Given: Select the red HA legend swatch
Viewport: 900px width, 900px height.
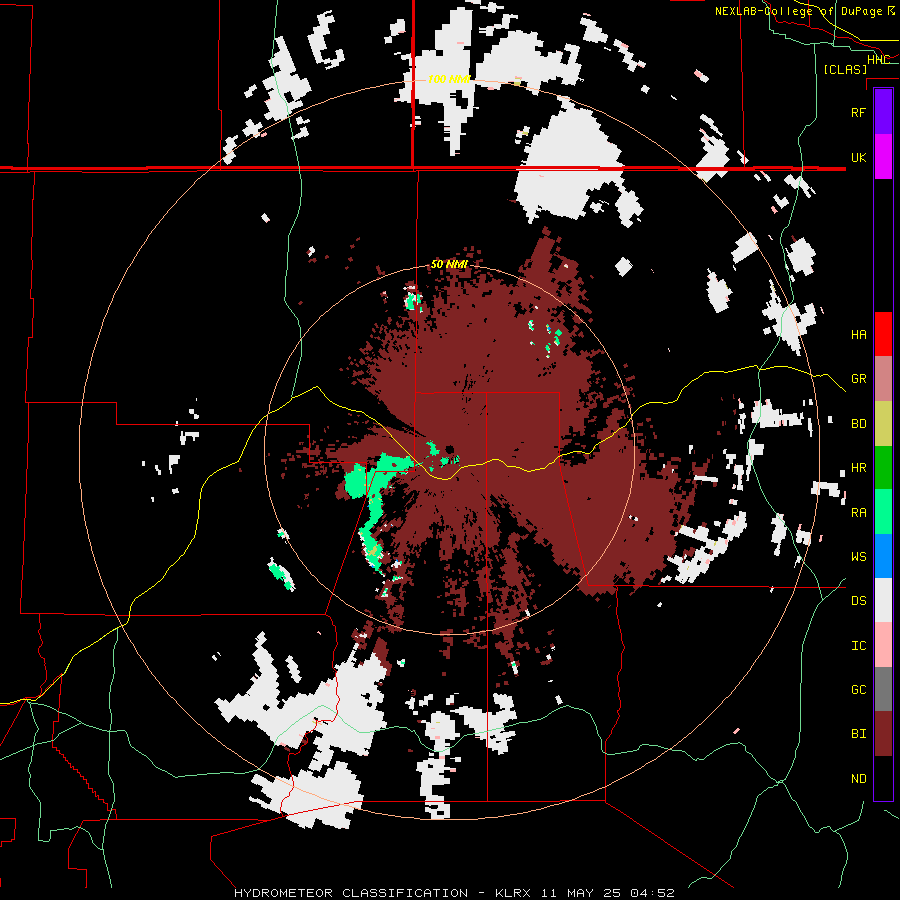Looking at the screenshot, I should click(x=883, y=334).
